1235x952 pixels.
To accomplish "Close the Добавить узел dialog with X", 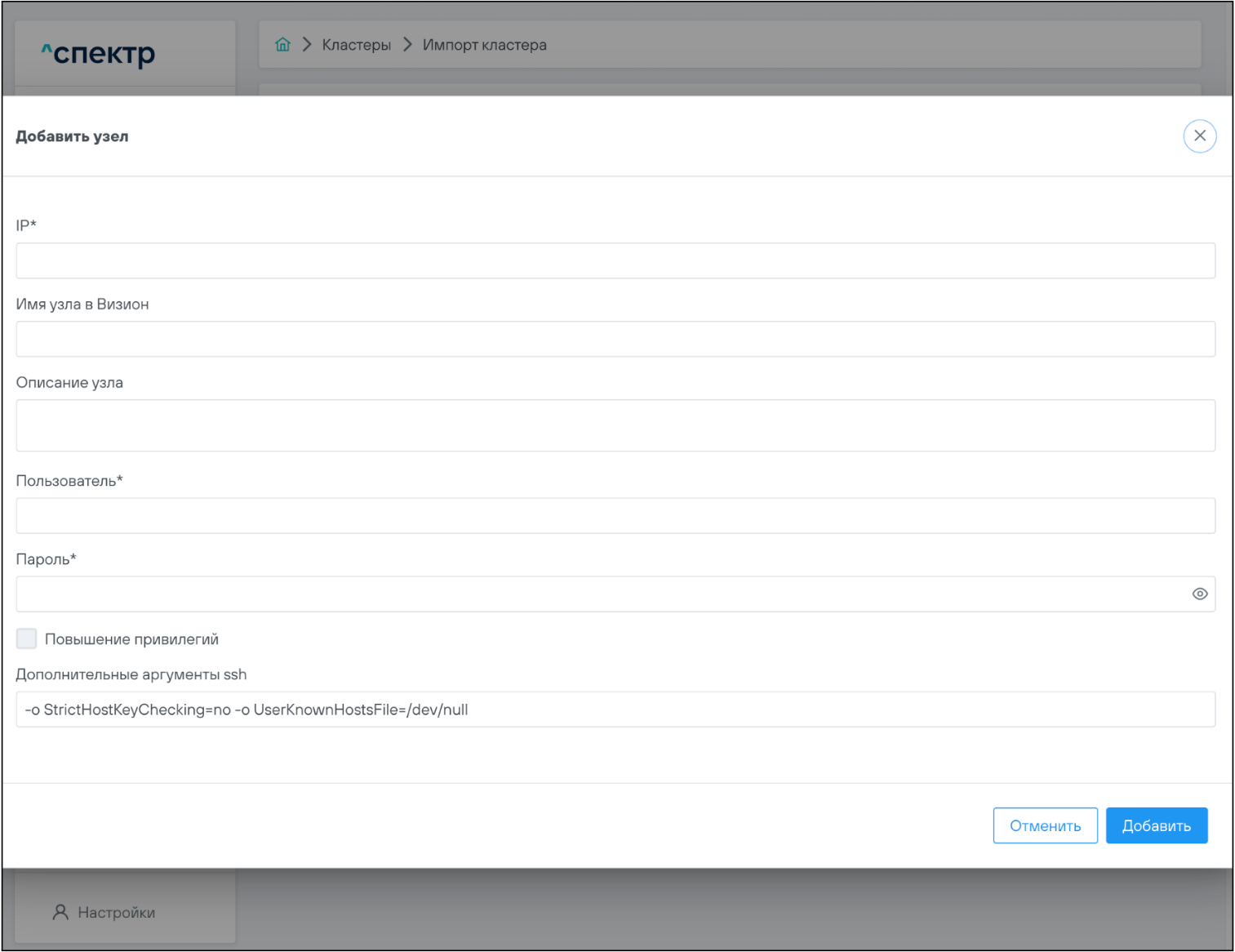I will 1199,136.
